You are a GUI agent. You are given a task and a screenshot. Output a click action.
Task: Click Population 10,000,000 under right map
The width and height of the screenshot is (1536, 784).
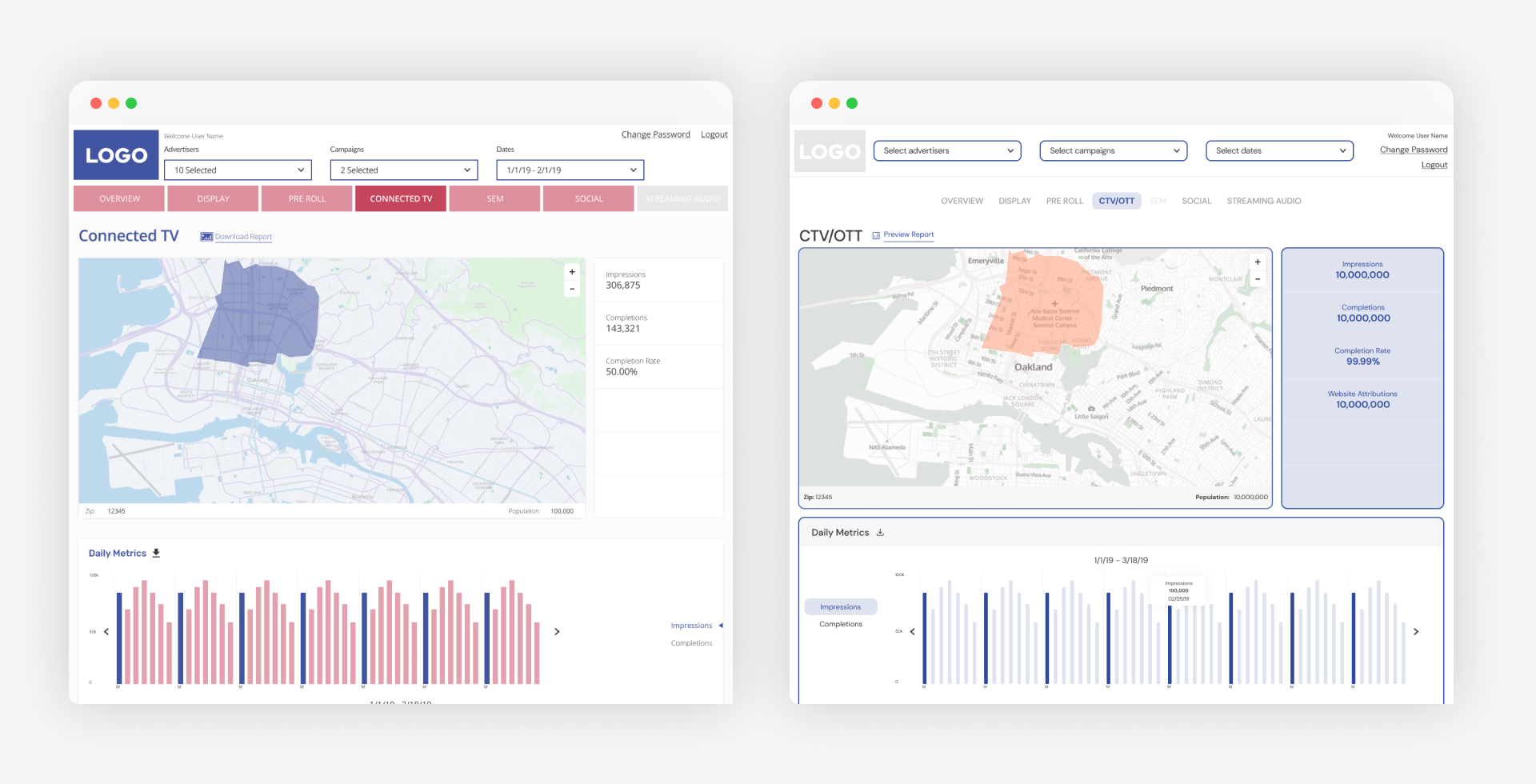tap(1231, 498)
